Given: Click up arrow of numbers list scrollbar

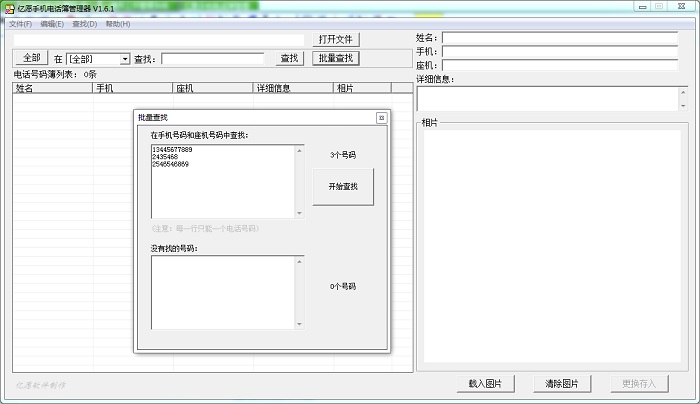Looking at the screenshot, I should [300, 150].
